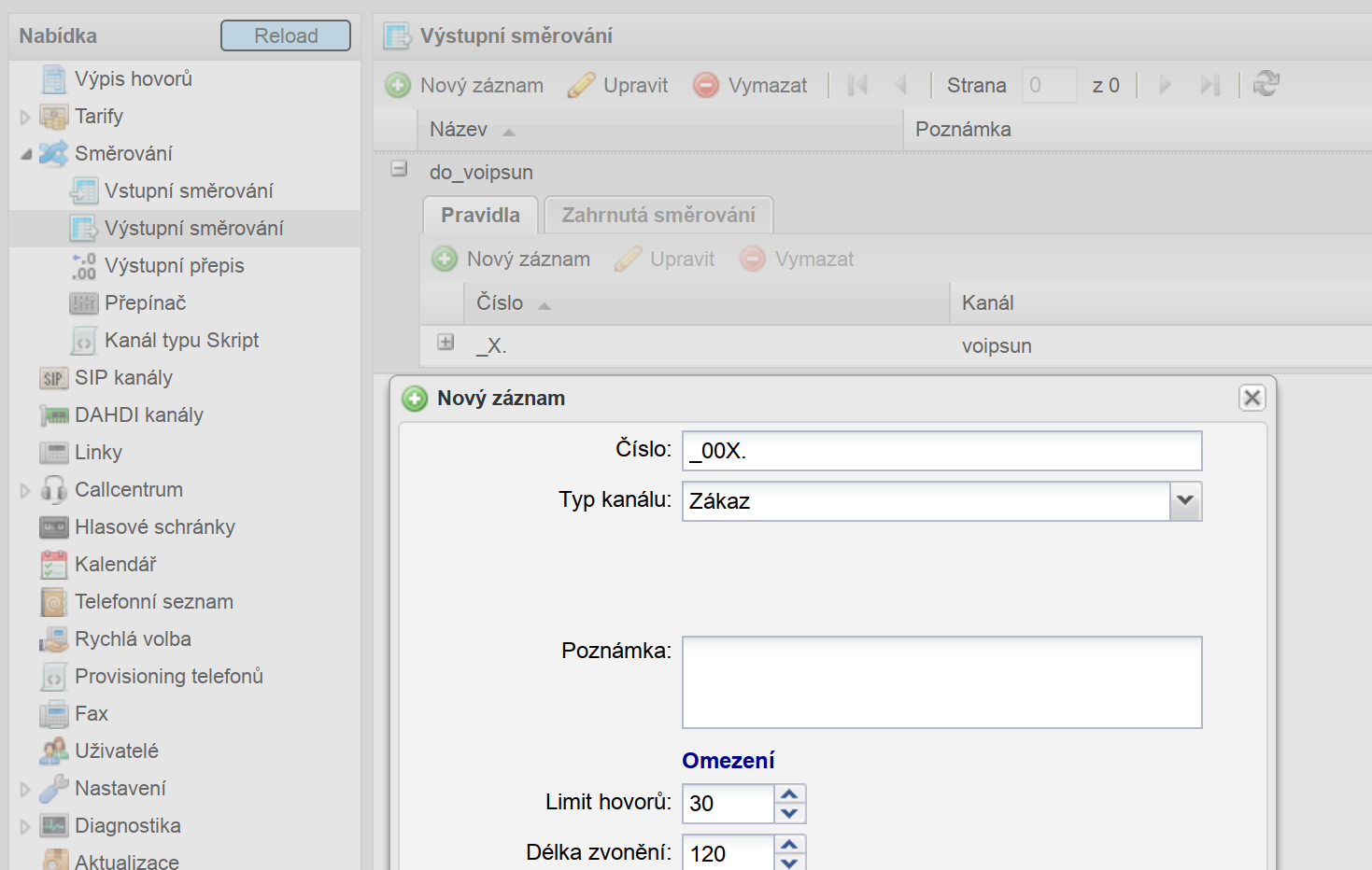Increase Limit hovorů with up arrow
This screenshot has width=1372, height=870.
[x=789, y=794]
